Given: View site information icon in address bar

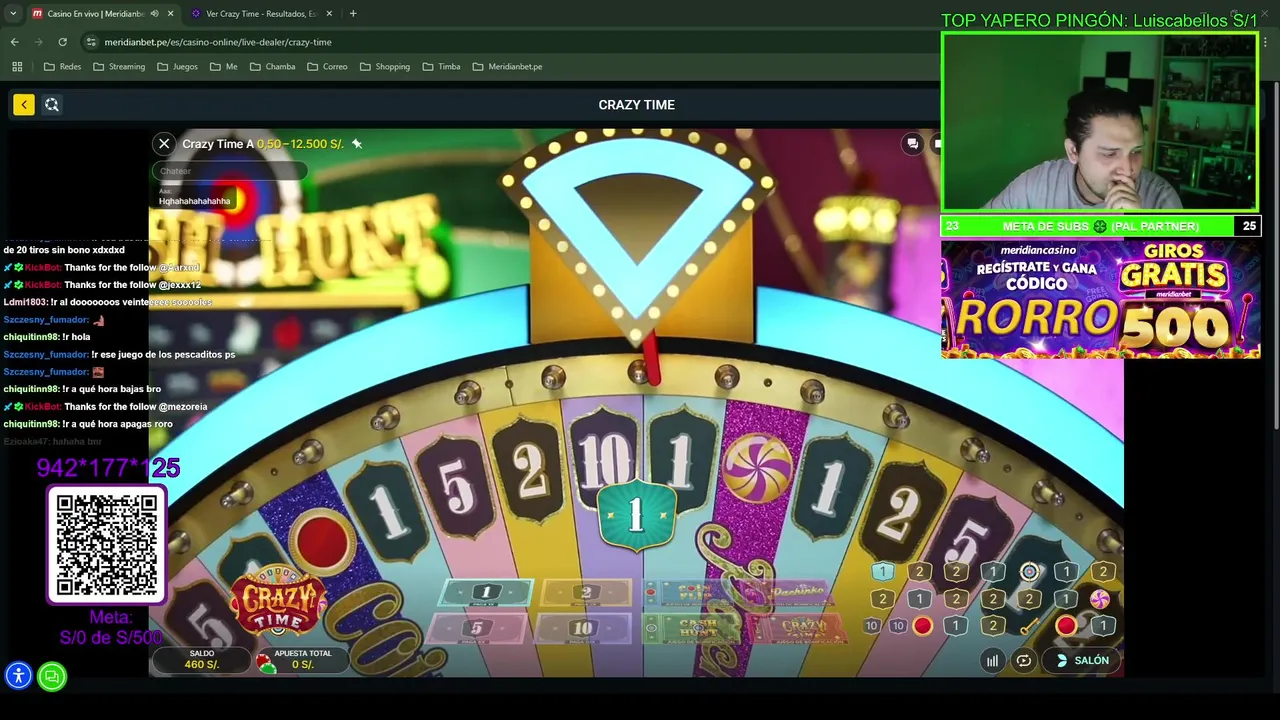Looking at the screenshot, I should (x=91, y=42).
